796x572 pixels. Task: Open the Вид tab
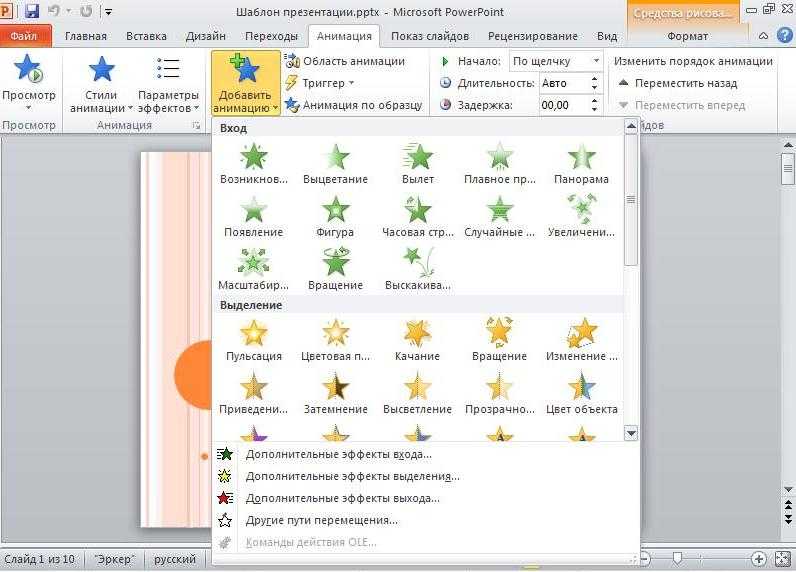607,36
